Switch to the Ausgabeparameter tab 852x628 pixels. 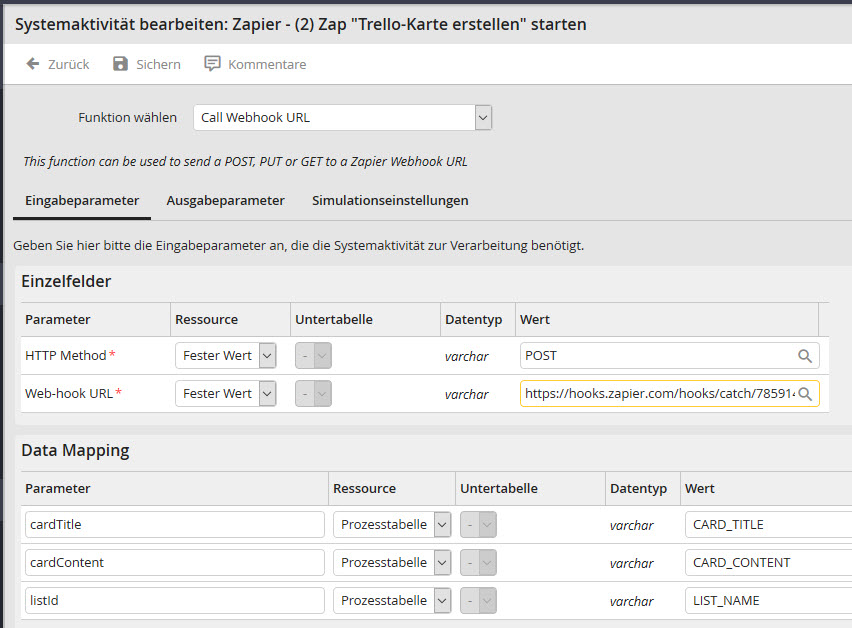point(225,200)
